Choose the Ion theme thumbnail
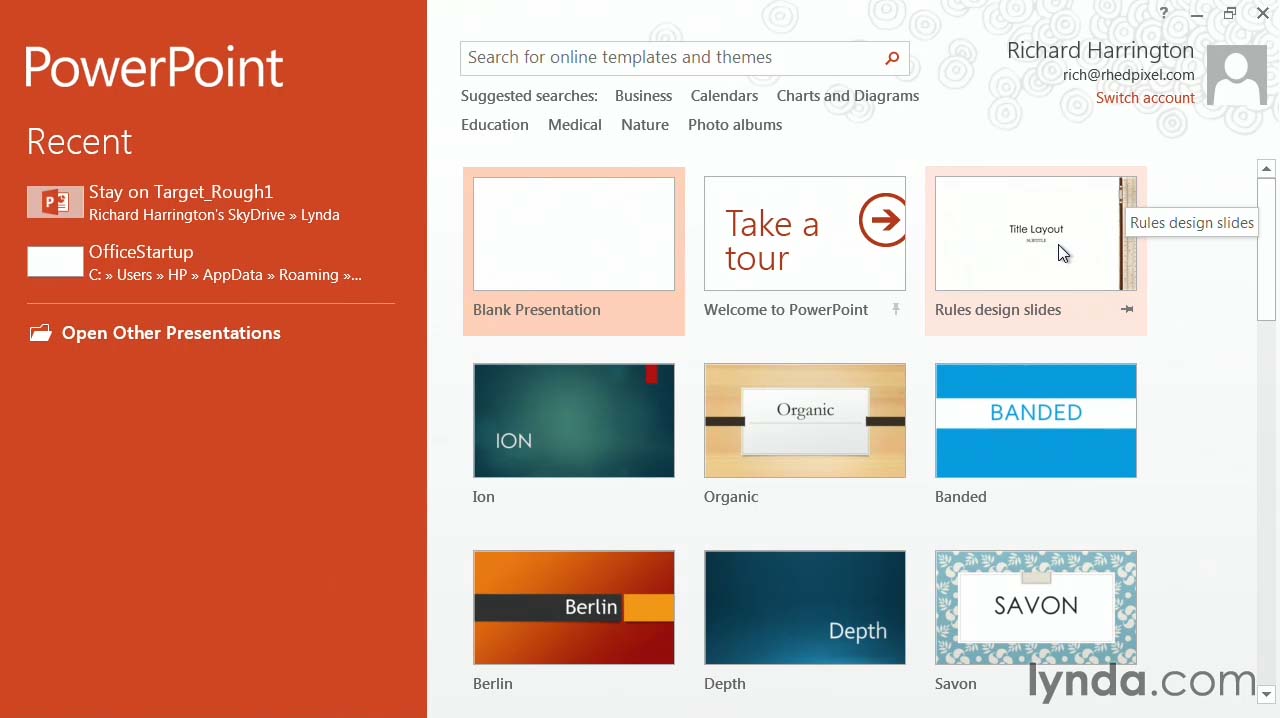Screen dimensions: 1280x718 point(573,421)
